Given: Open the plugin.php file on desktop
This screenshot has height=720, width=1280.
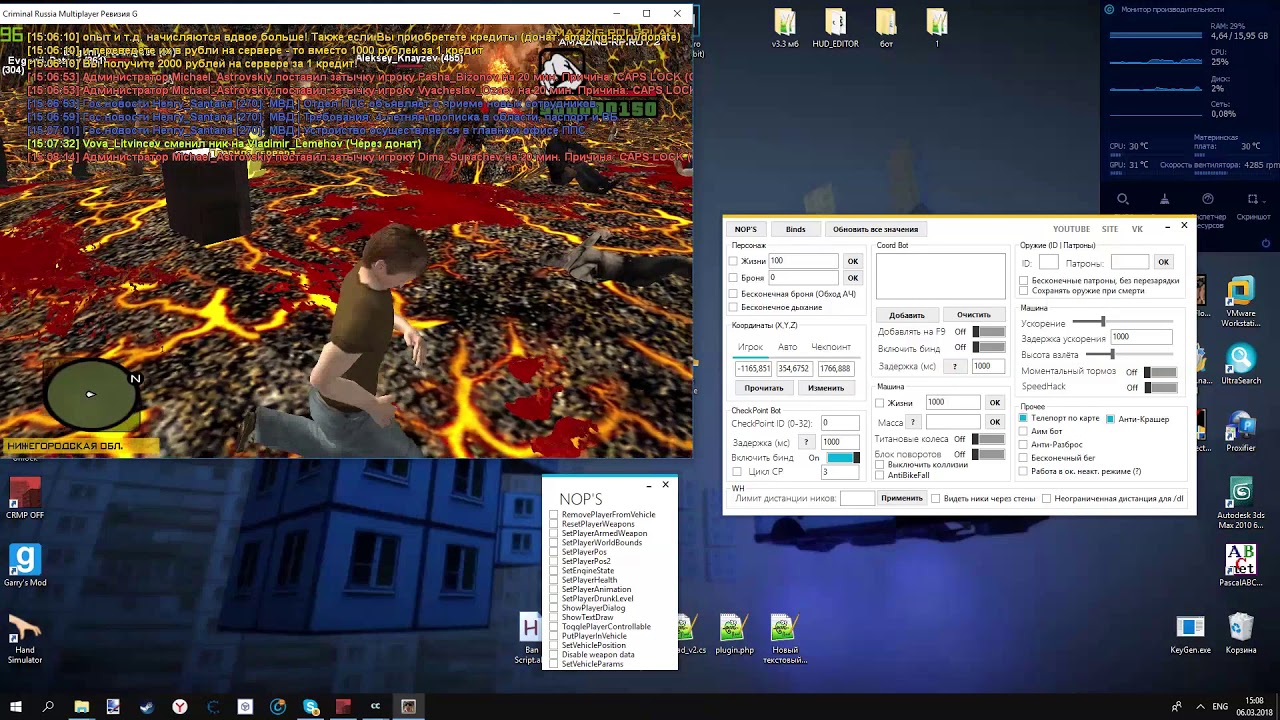Looking at the screenshot, I should click(734, 635).
